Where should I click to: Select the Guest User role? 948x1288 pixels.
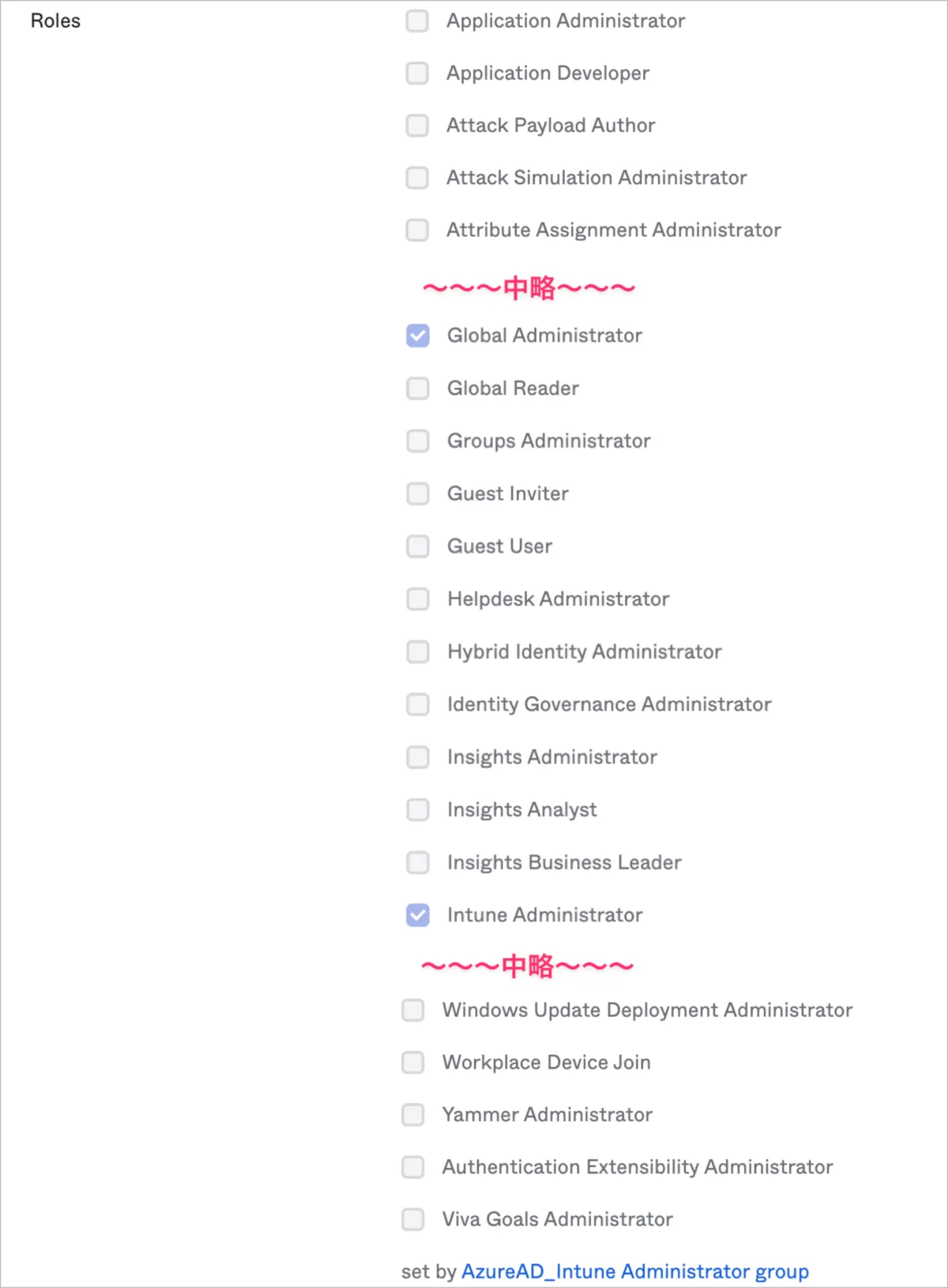tap(418, 546)
